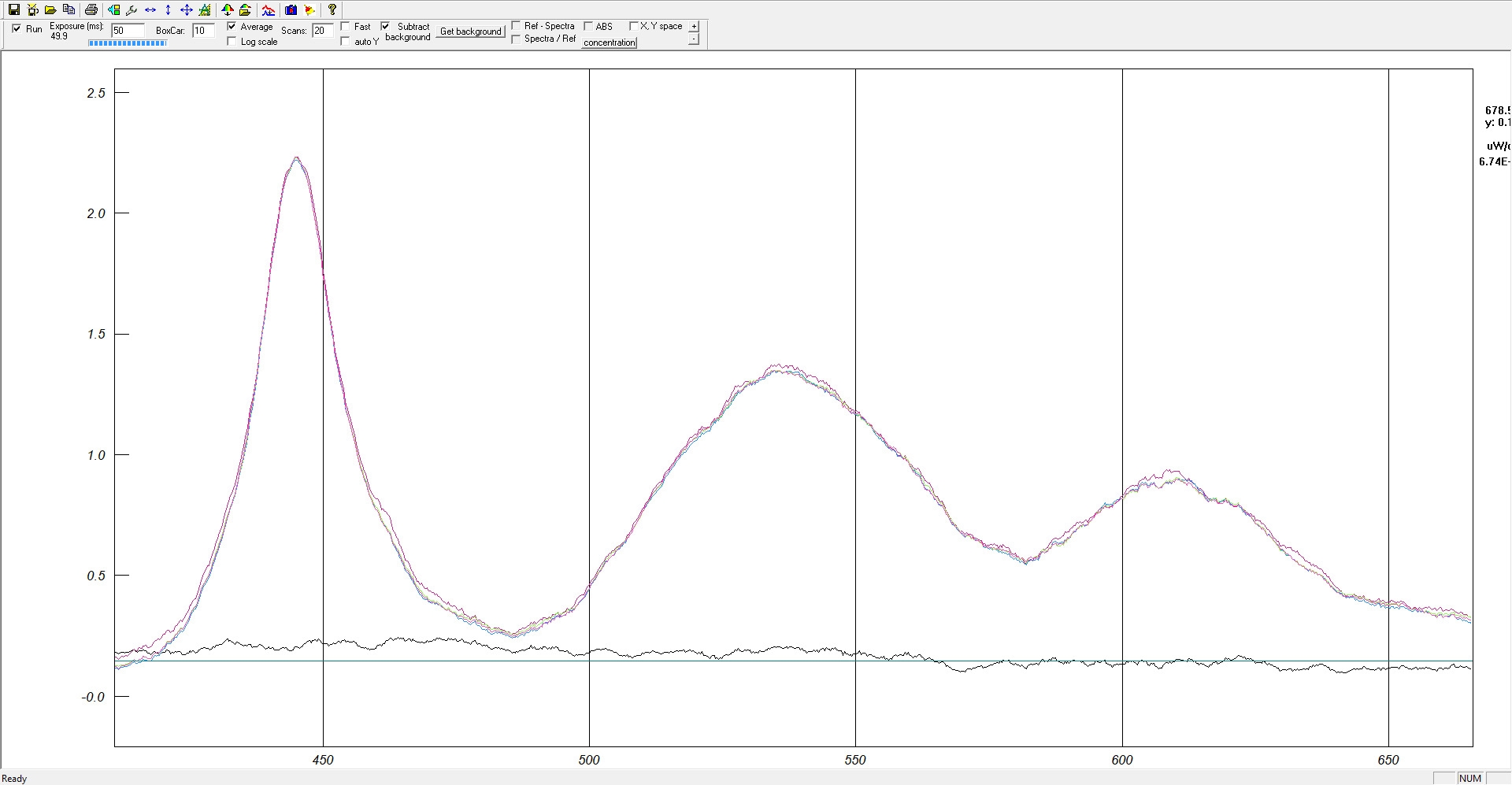Toggle the Subtract background checkbox
Screen dimensions: 1512x785
(385, 26)
